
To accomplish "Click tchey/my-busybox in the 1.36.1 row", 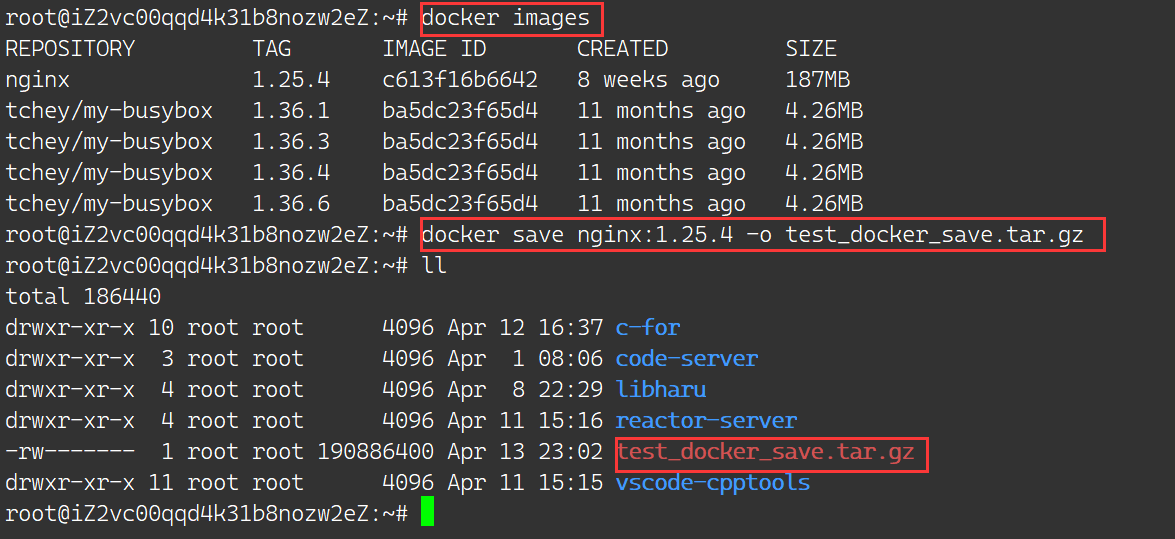I will 109,111.
